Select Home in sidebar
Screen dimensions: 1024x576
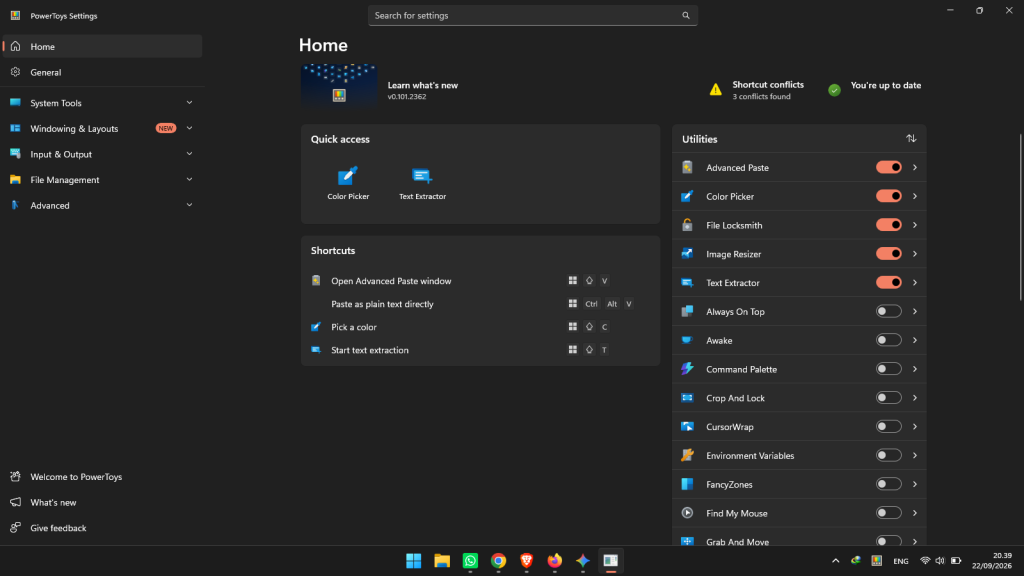click(102, 46)
